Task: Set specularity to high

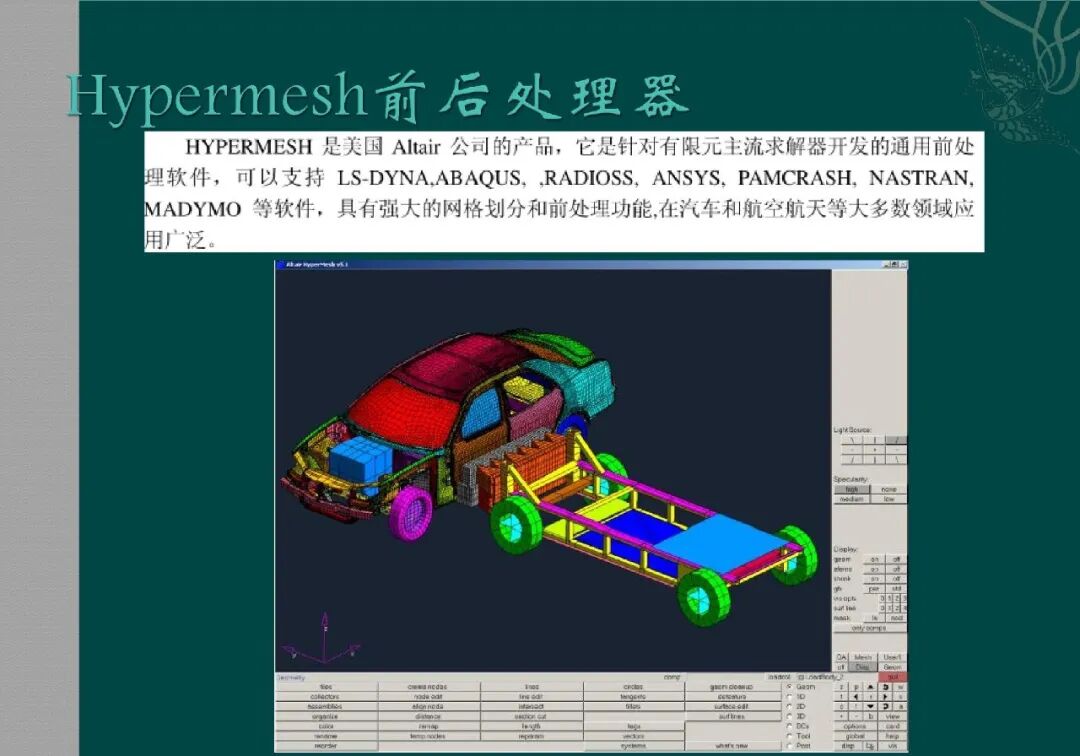Action: tap(852, 489)
